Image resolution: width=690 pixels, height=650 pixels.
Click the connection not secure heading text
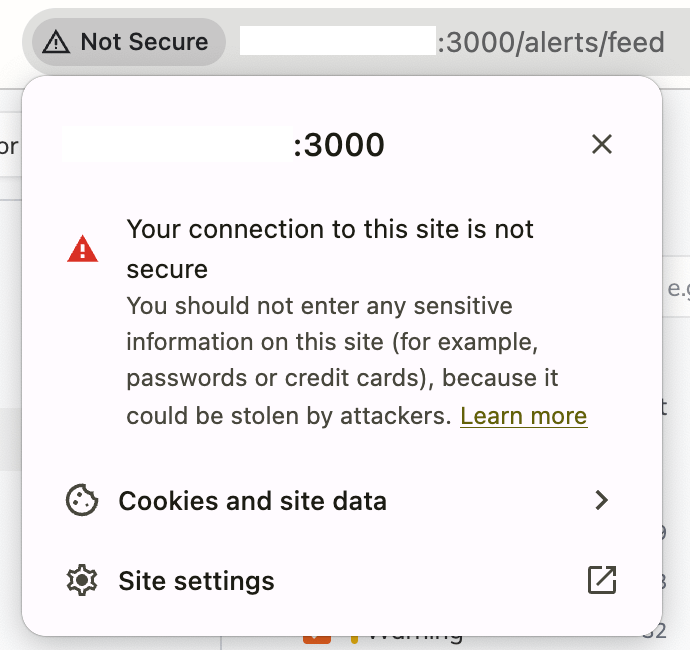point(330,249)
